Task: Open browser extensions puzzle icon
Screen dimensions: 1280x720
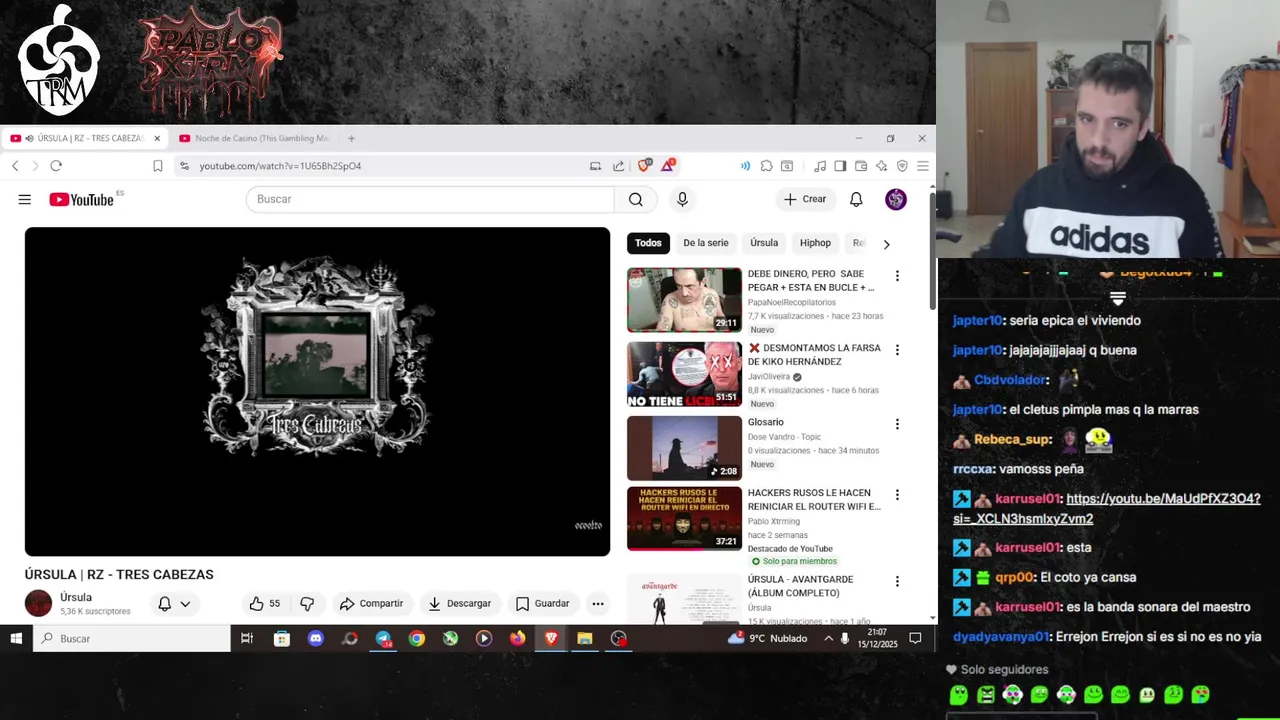Action: coord(766,166)
